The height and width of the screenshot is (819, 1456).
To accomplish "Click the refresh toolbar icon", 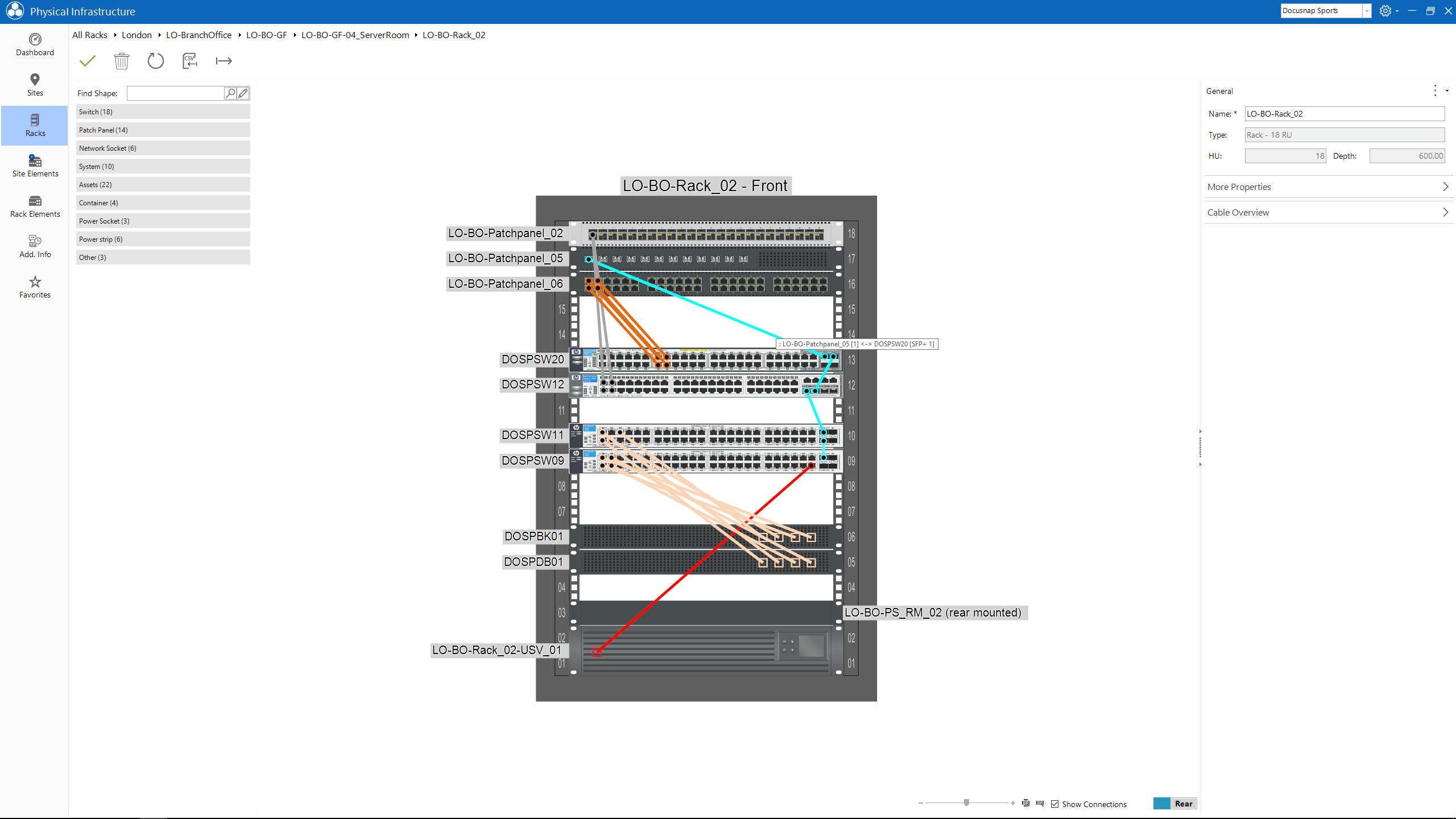I will [155, 61].
